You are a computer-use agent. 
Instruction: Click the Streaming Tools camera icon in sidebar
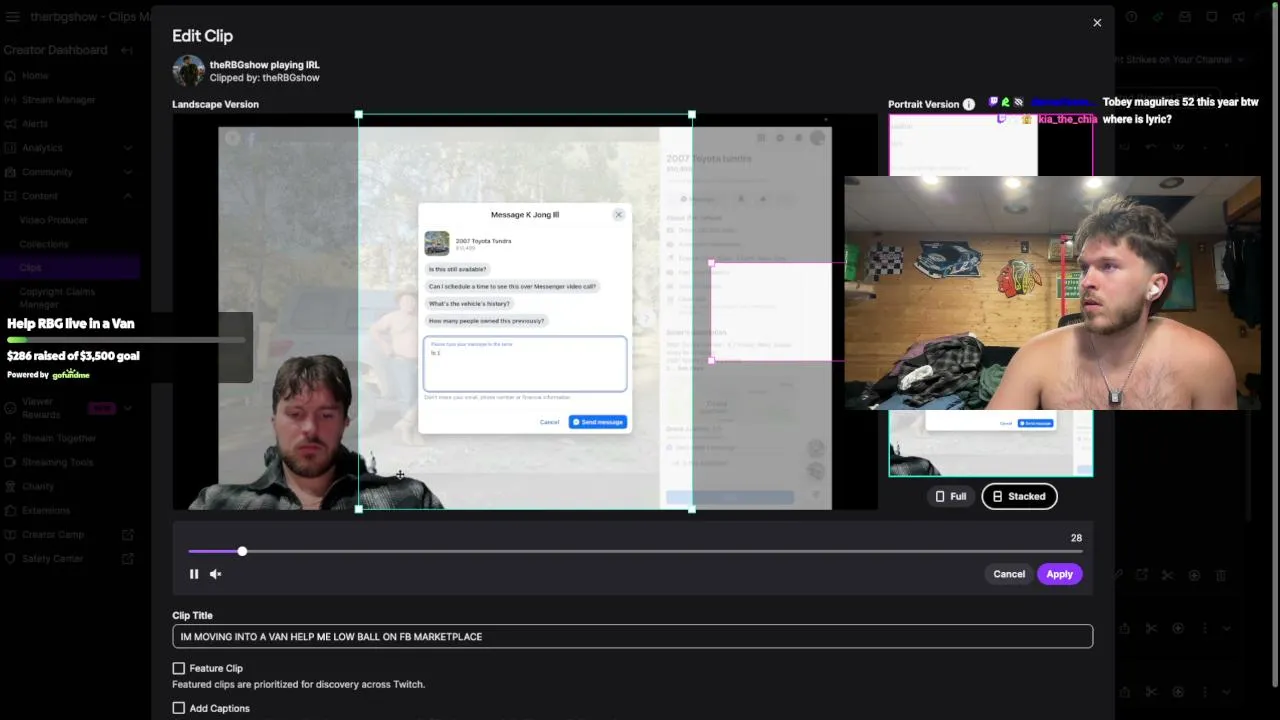tap(9, 462)
